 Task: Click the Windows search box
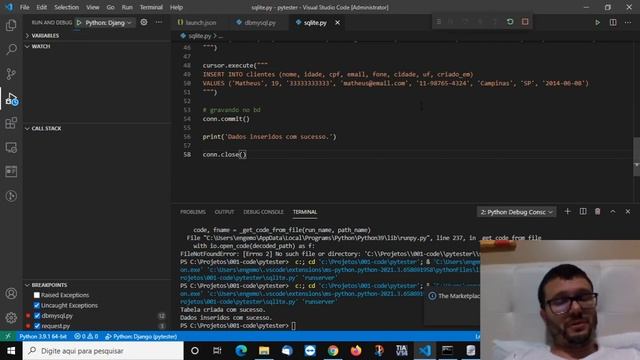coord(103,351)
